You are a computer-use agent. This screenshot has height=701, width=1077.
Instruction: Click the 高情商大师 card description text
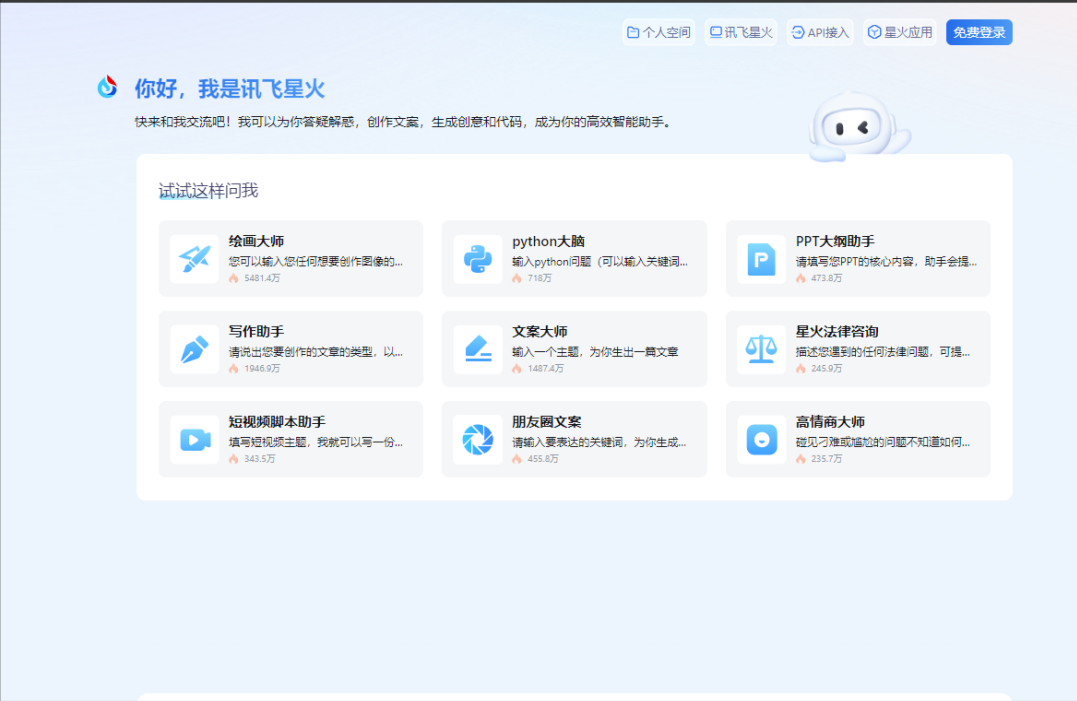882,442
